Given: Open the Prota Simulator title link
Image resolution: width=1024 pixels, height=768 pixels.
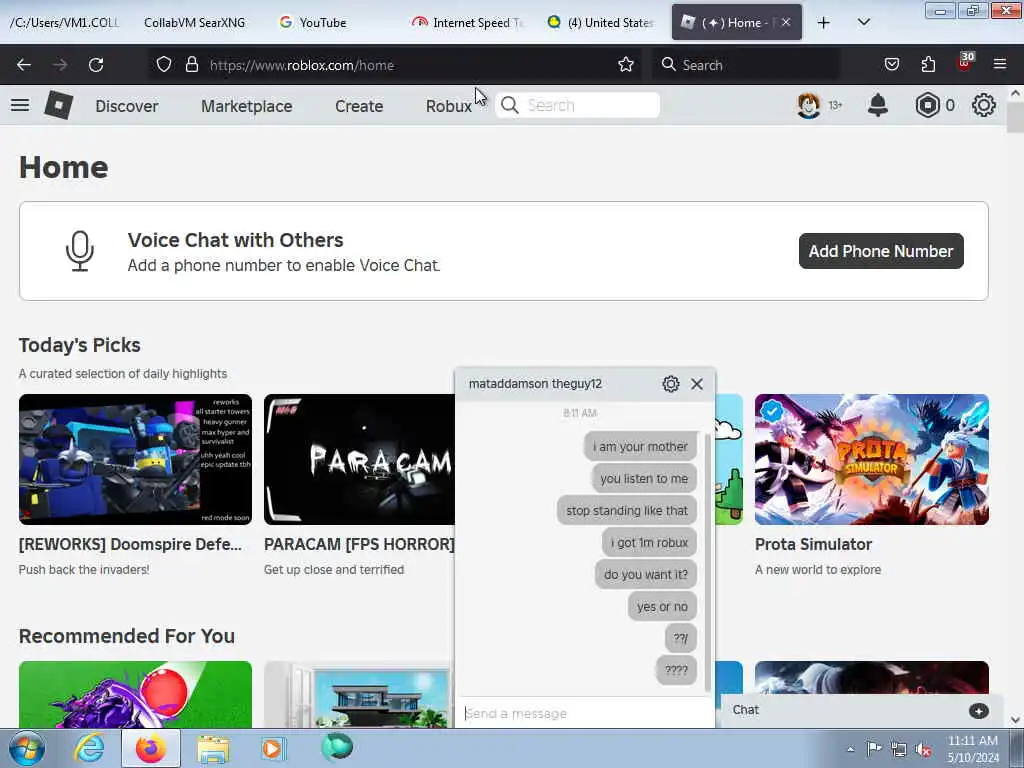Looking at the screenshot, I should pos(813,544).
